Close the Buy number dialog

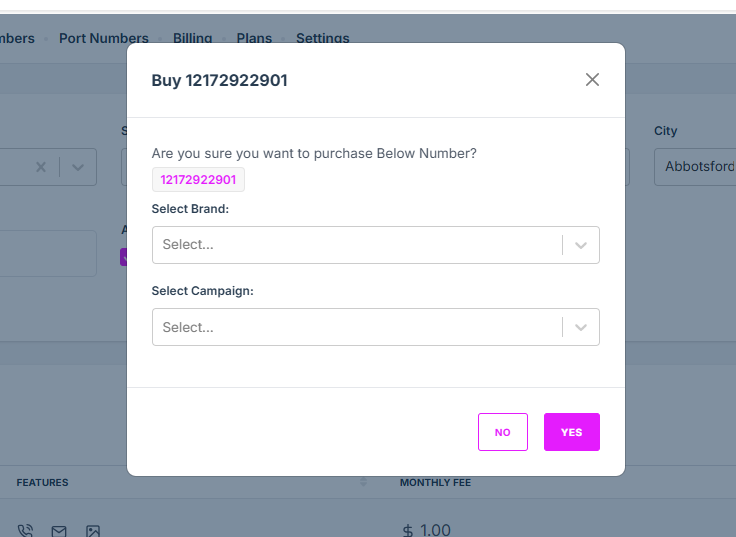(592, 80)
